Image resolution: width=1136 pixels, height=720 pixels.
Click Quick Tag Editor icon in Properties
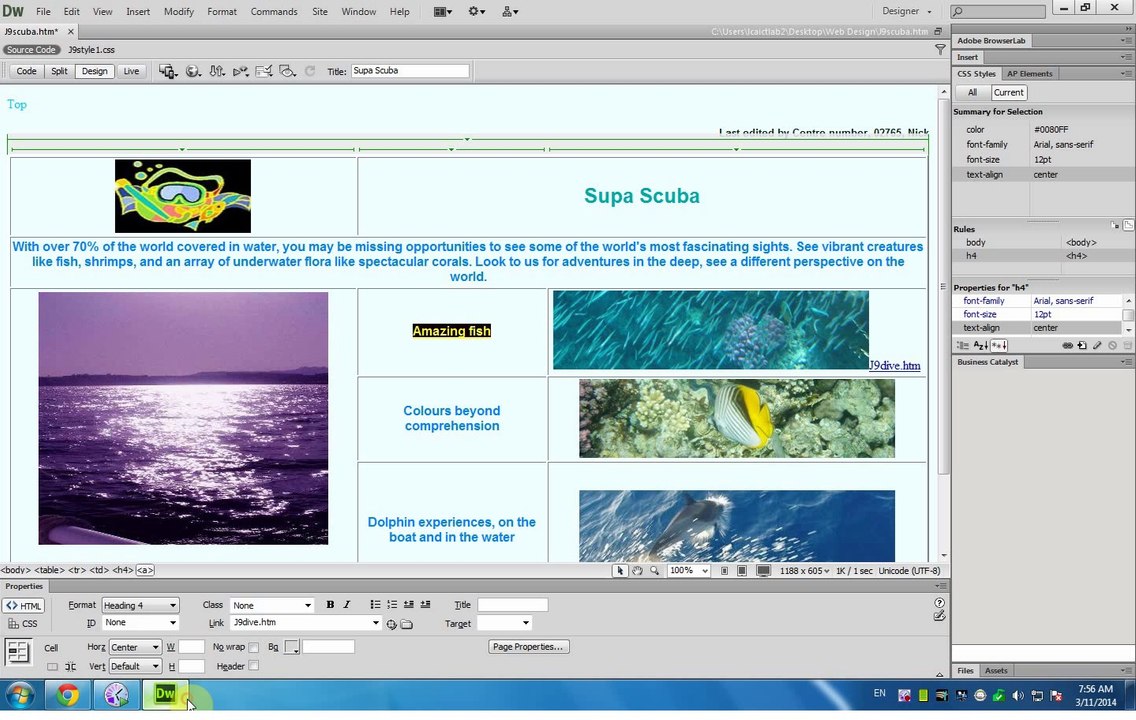940,616
